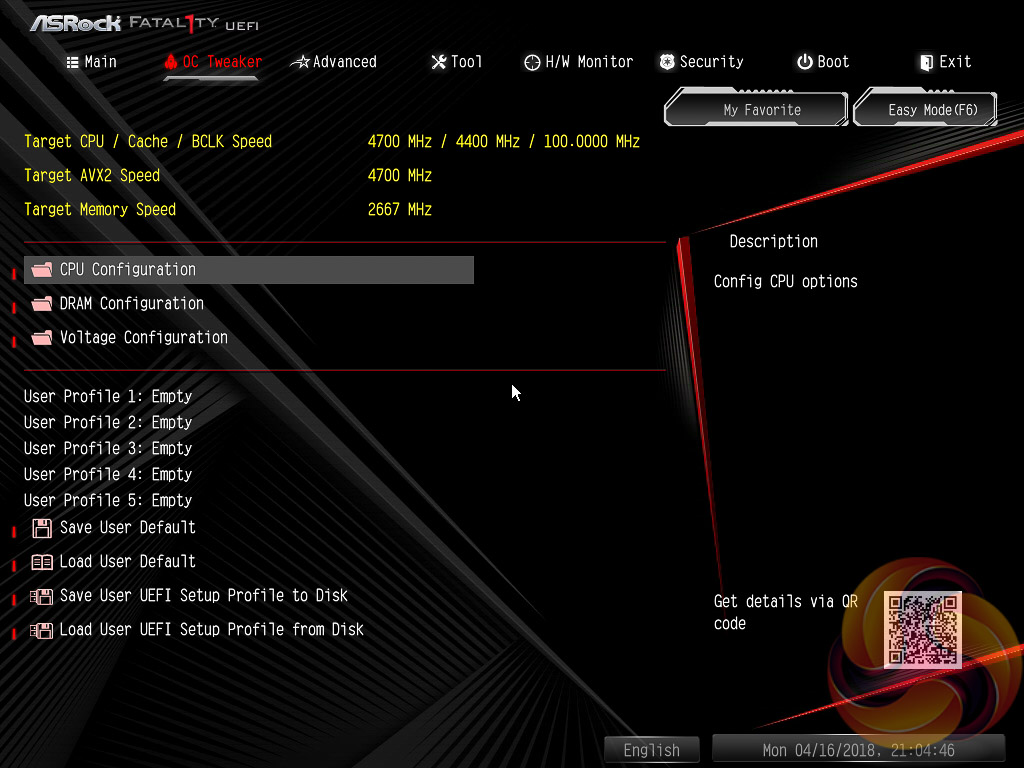
Task: Open the Security tab
Action: tap(701, 62)
